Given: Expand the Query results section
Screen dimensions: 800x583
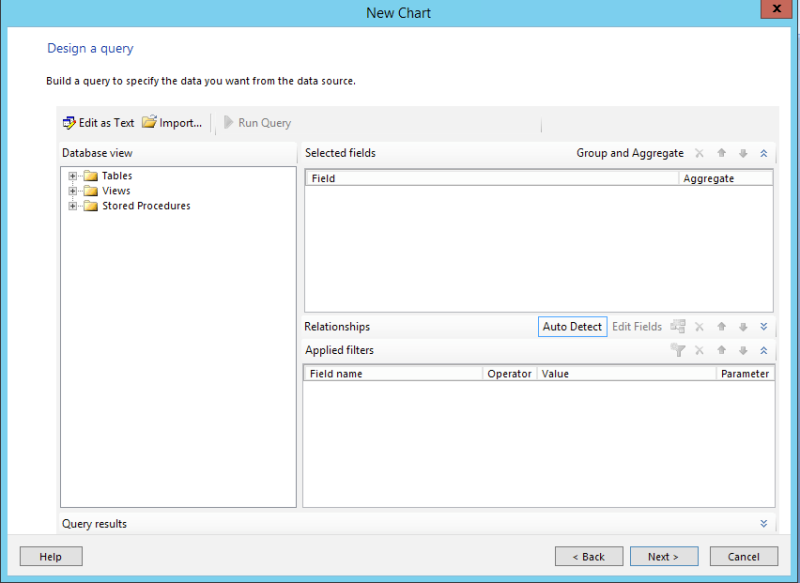Looking at the screenshot, I should tap(762, 523).
